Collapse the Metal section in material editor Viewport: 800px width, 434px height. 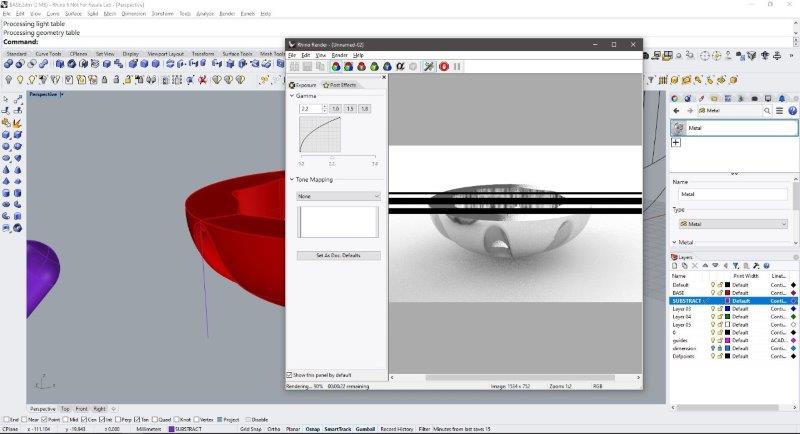point(674,242)
